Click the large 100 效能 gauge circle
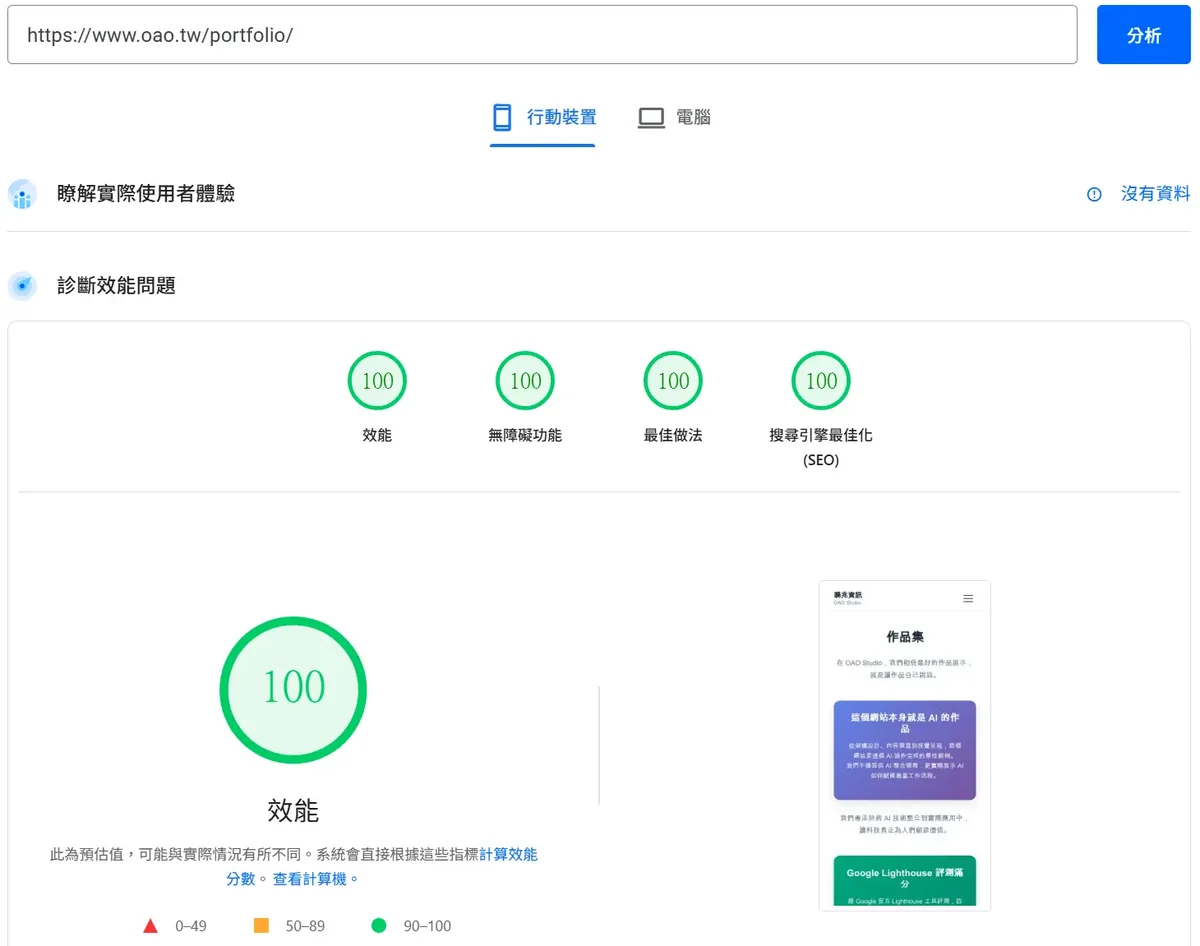Screen dimensions: 1200x946 coord(292,690)
